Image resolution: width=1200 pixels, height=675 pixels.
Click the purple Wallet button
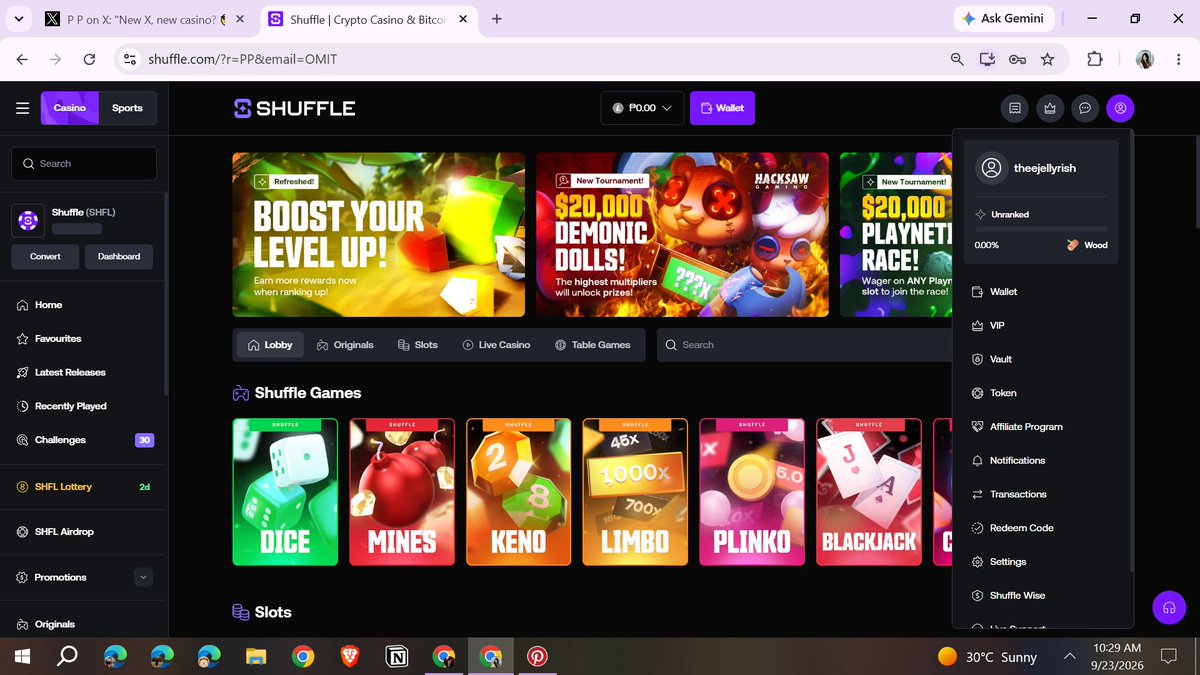click(x=722, y=108)
